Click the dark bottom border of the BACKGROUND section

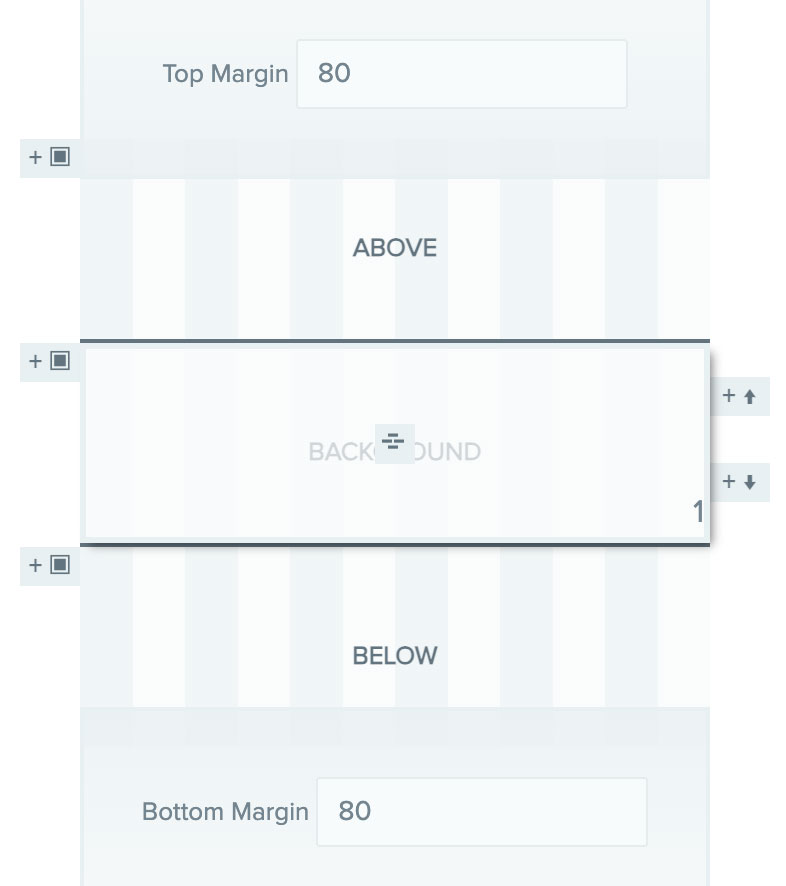coord(394,543)
